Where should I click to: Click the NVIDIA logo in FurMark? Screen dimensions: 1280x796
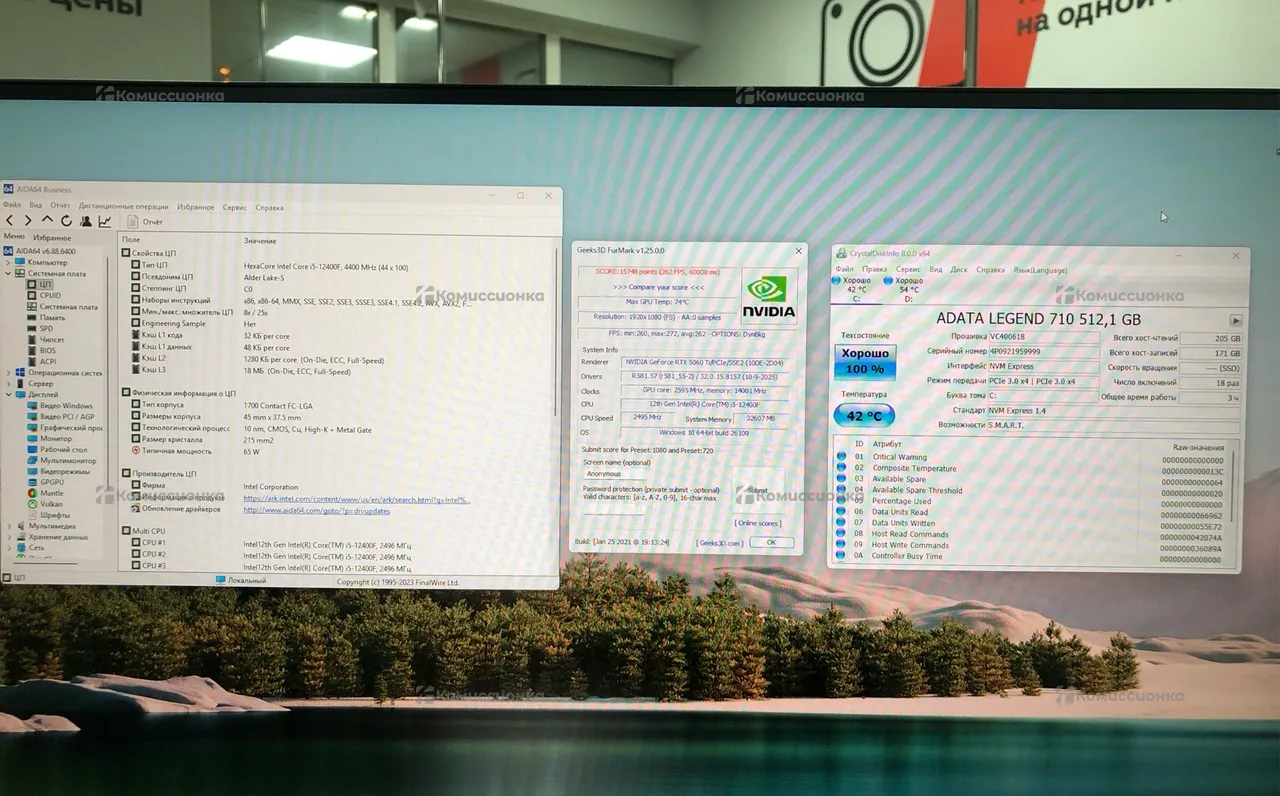click(769, 297)
